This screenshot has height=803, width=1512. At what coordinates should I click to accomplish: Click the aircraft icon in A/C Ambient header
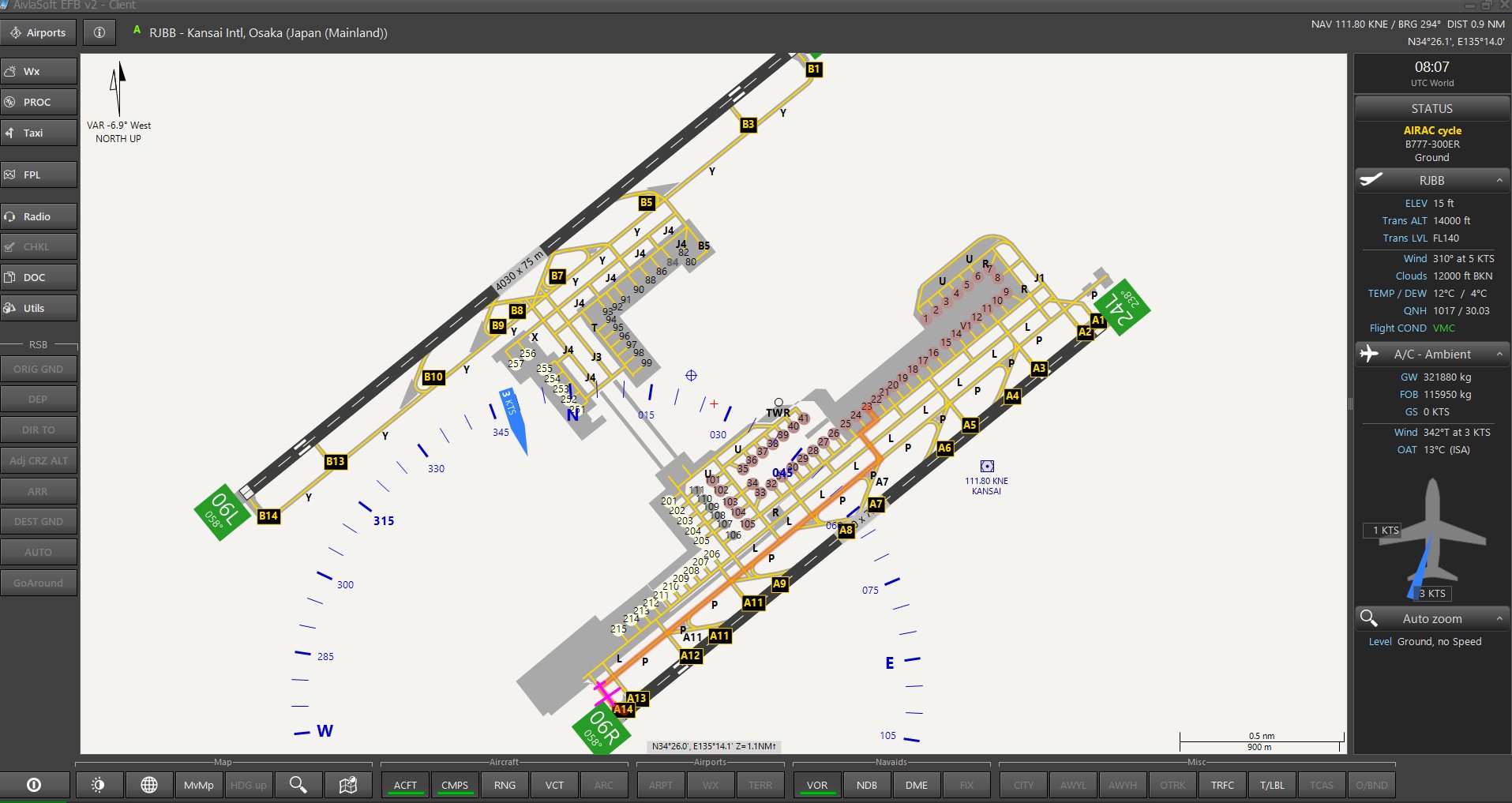1369,354
